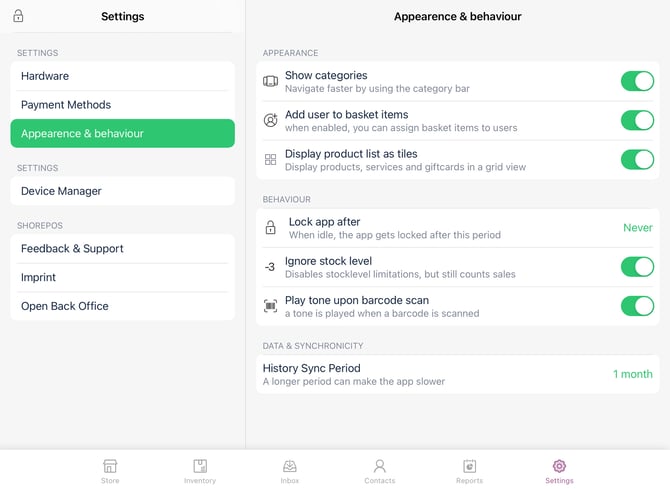Turn off Display product list as tiles
The height and width of the screenshot is (489, 670).
[637, 159]
